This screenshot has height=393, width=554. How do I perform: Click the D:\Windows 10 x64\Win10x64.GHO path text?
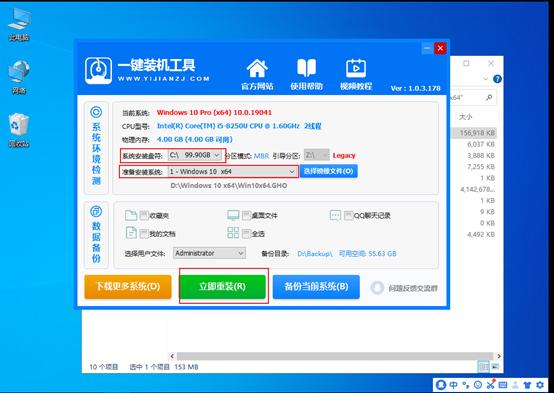point(229,186)
